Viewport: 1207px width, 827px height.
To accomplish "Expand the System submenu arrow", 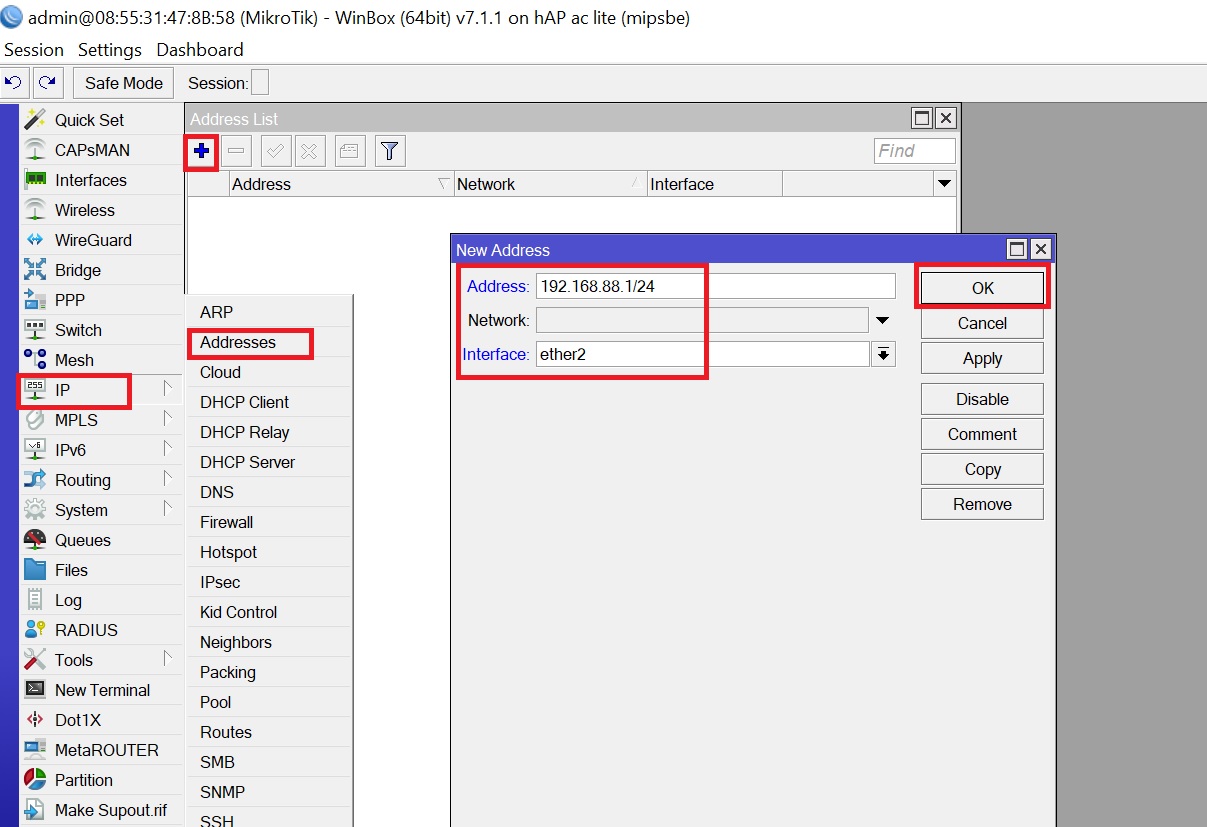I will (168, 509).
